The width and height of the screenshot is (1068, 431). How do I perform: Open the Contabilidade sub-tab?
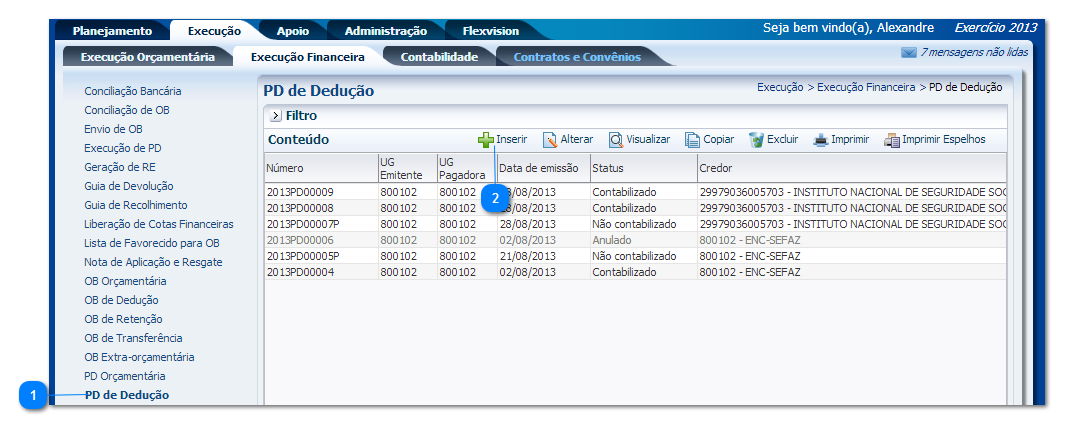click(439, 57)
